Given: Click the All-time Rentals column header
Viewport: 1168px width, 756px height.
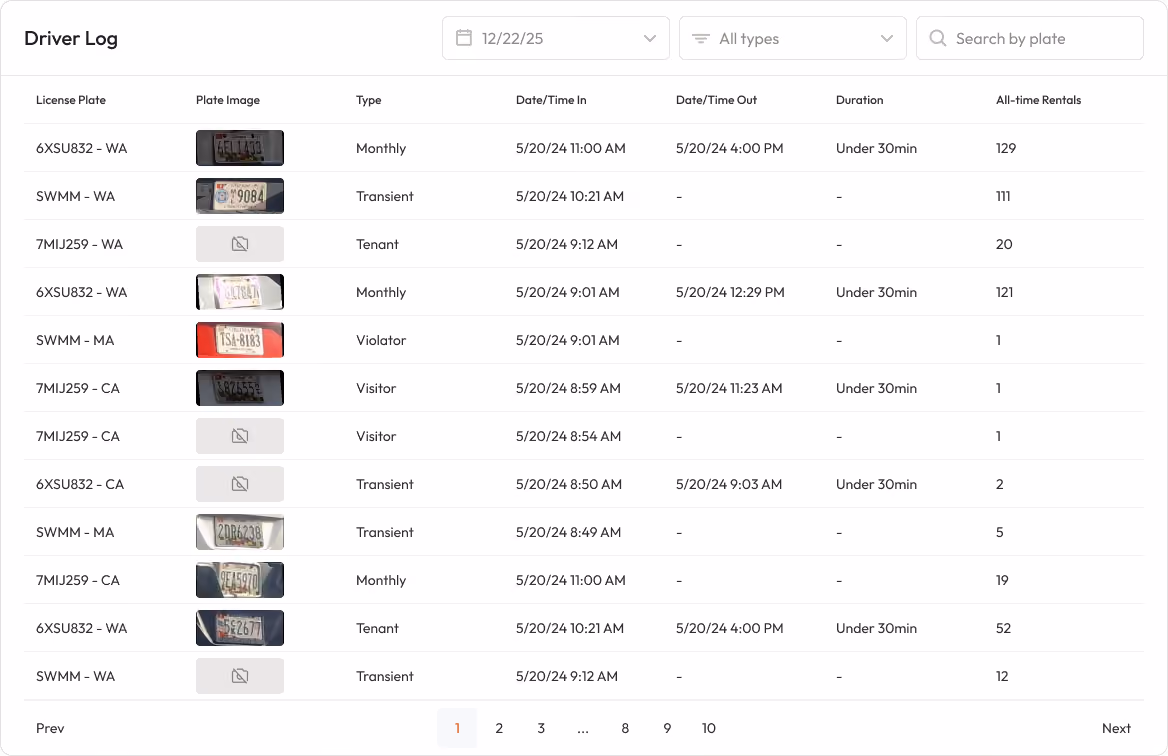Looking at the screenshot, I should click(1038, 100).
